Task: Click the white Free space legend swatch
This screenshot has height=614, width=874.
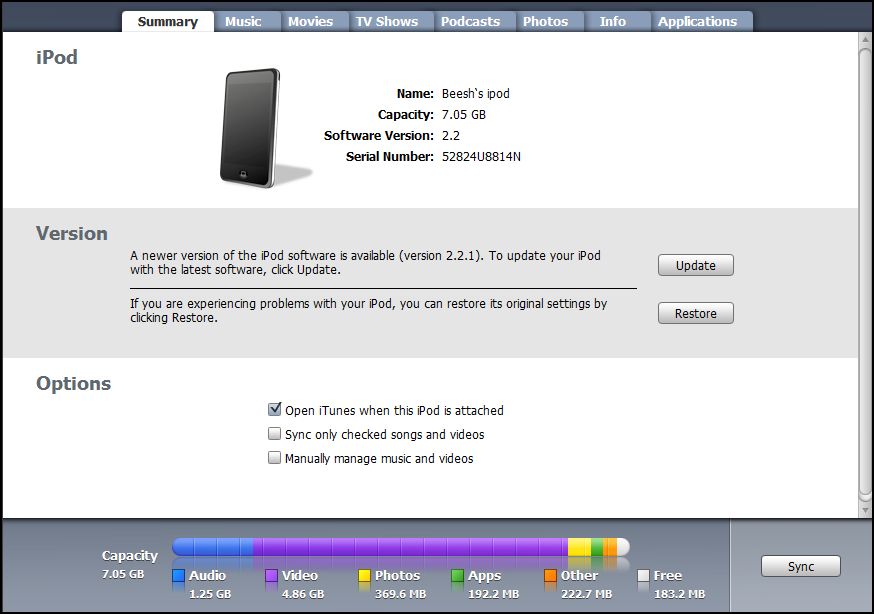Action: click(644, 576)
